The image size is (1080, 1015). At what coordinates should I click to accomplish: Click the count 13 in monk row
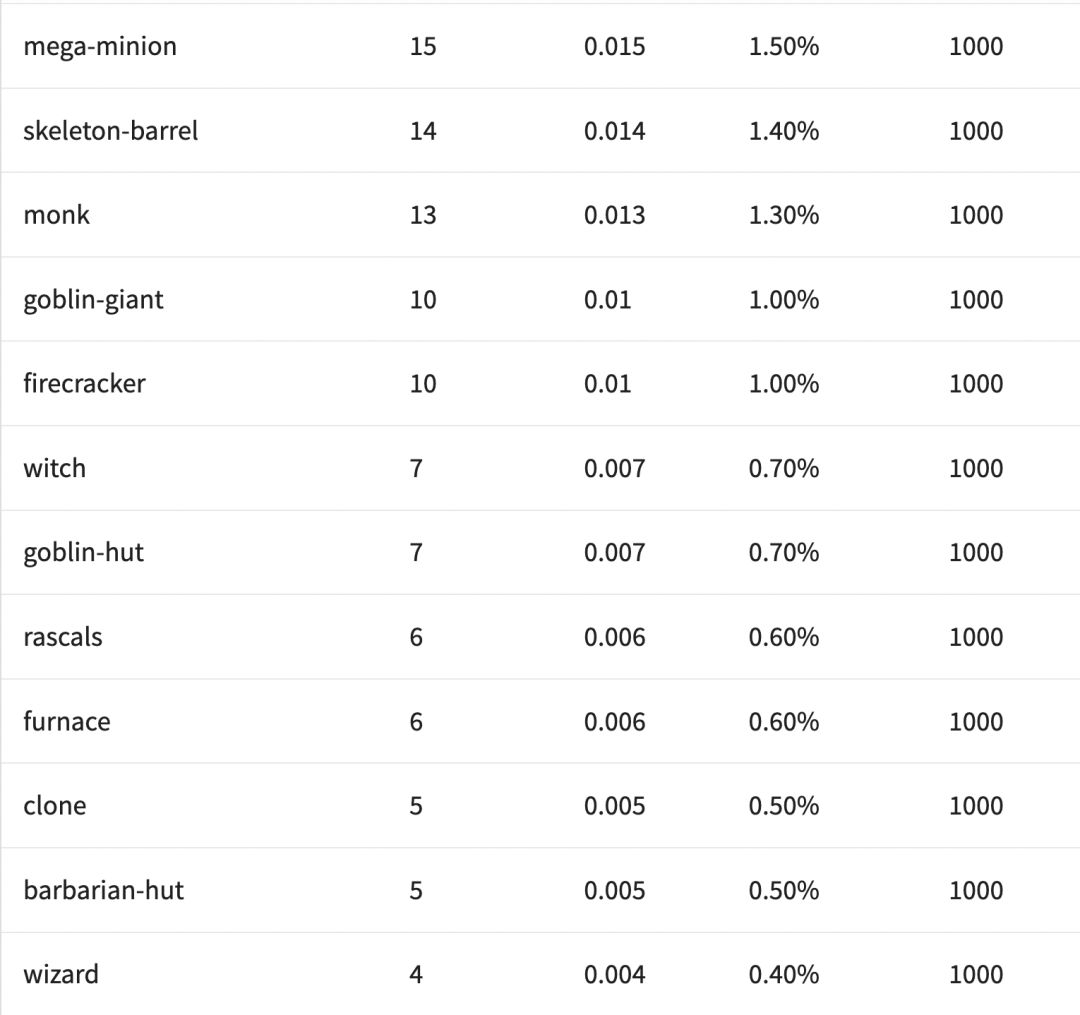[423, 215]
